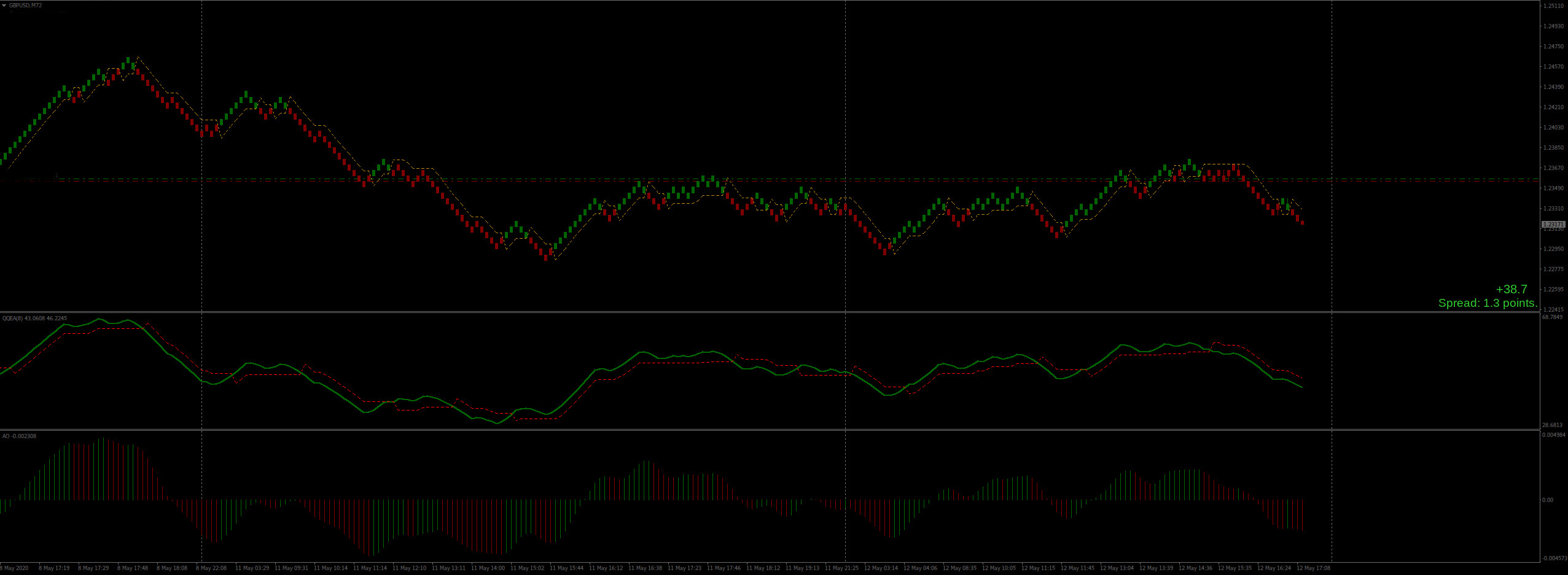The width and height of the screenshot is (1568, 575).
Task: Click the '8 May 17:29' time label
Action: click(x=93, y=568)
